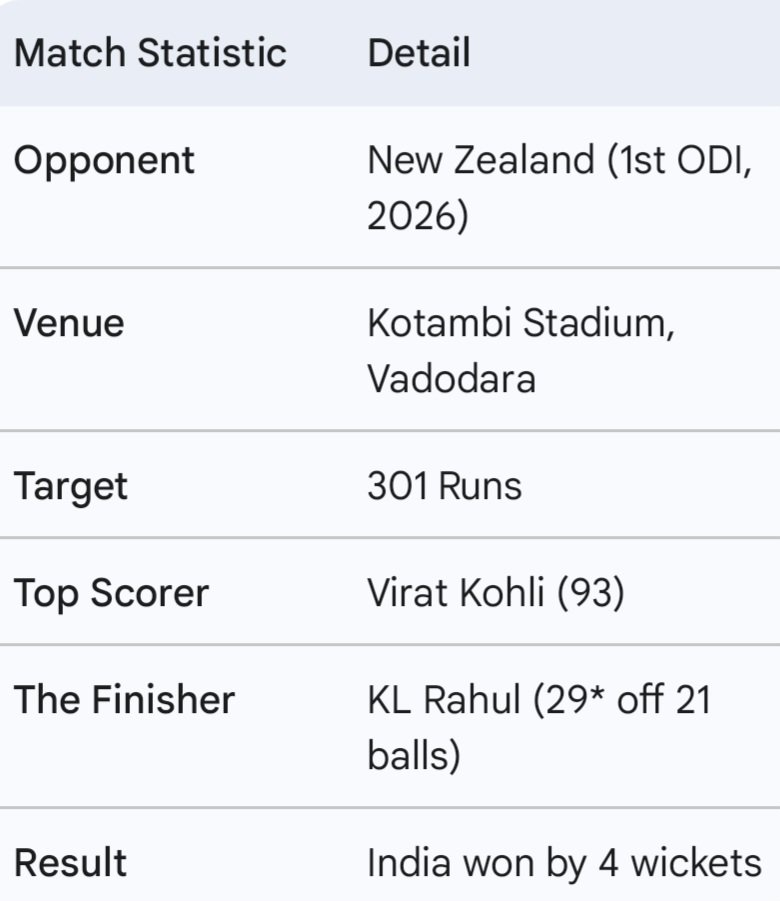The height and width of the screenshot is (901, 780).
Task: Click the "Detail" column header
Action: pos(419,53)
